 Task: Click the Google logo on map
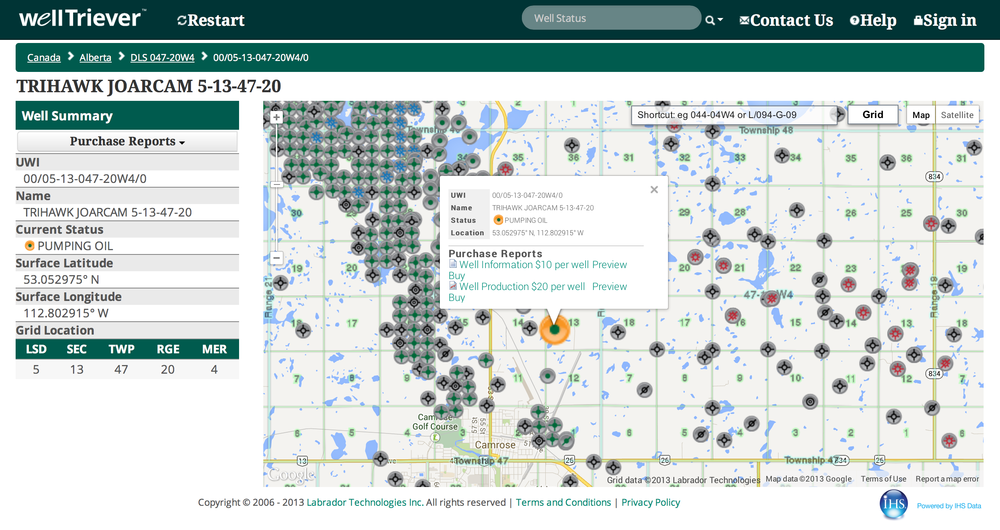coord(291,475)
